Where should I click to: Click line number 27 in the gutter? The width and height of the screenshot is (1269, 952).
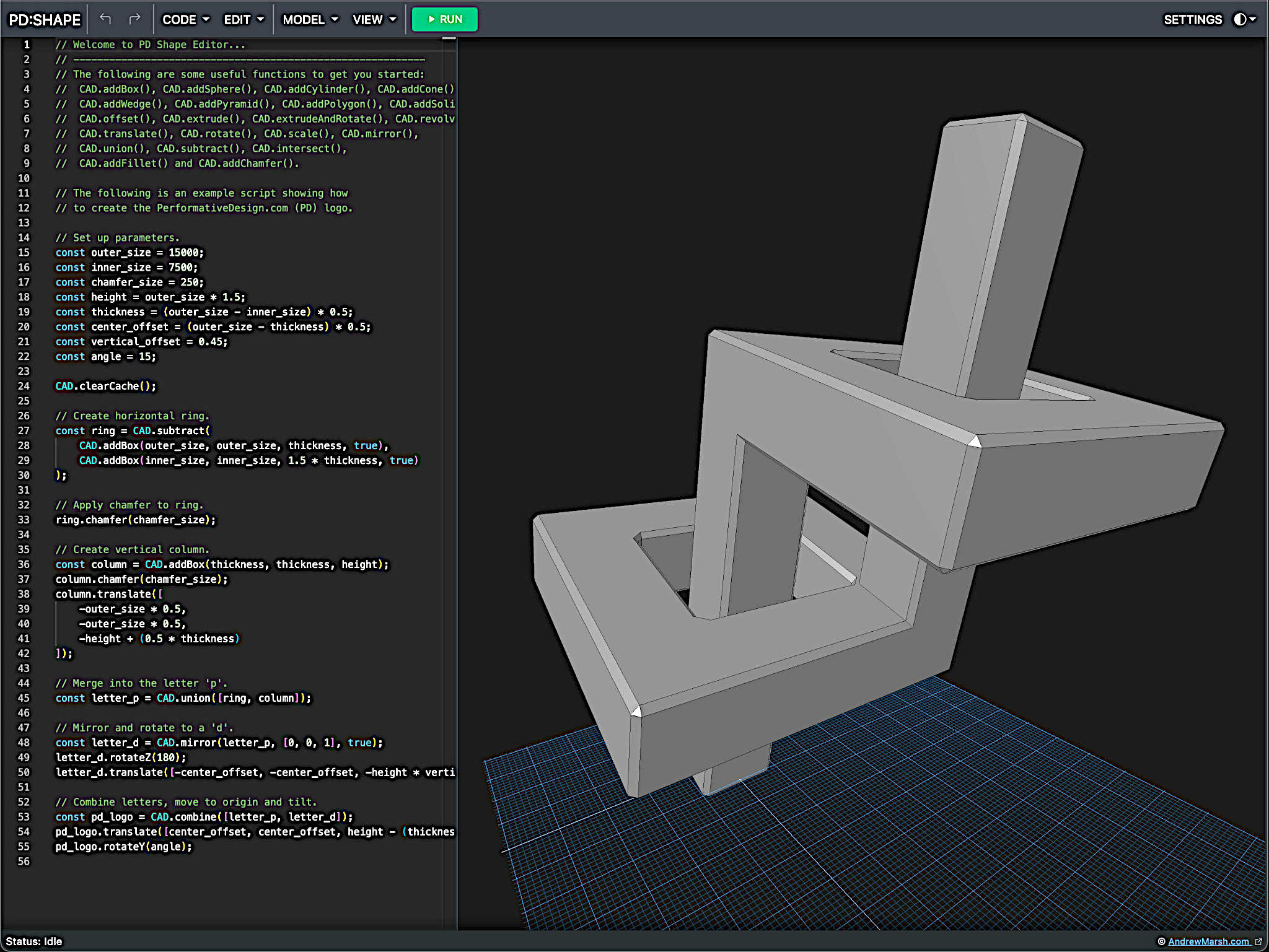click(24, 430)
